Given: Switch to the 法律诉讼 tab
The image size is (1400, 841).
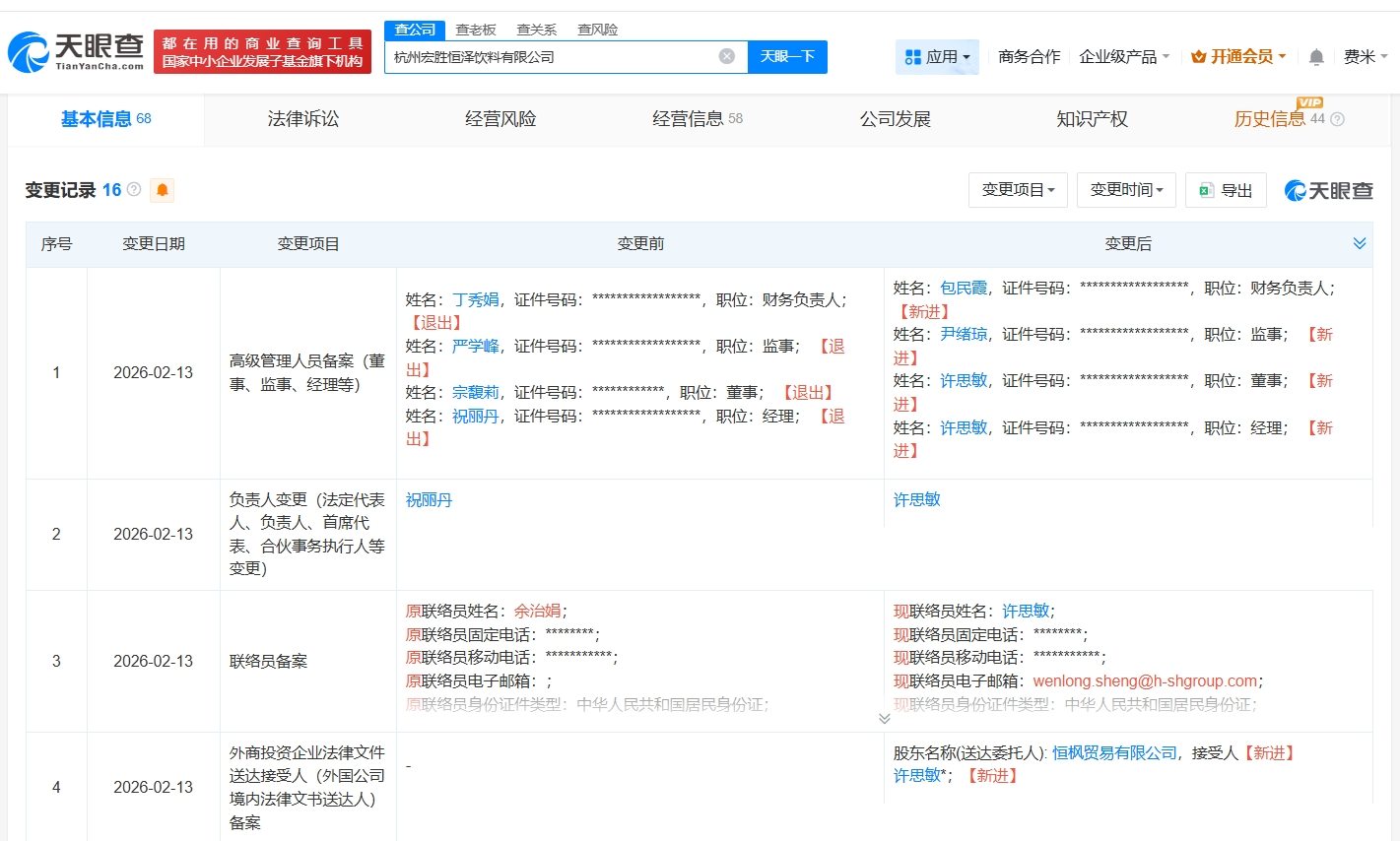Looking at the screenshot, I should 302,118.
